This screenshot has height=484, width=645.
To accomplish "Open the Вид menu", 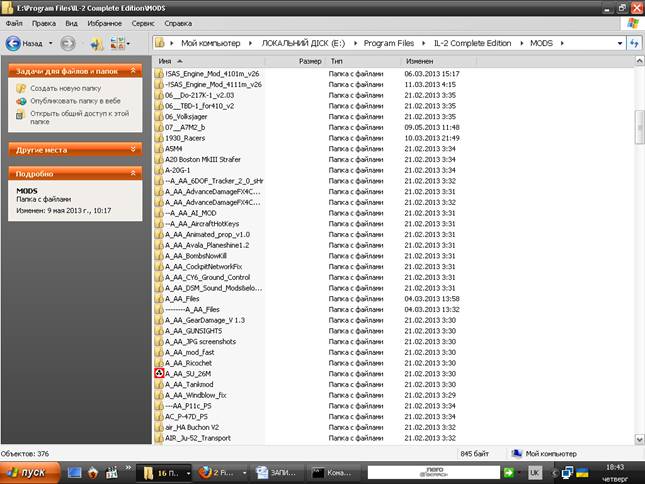I will (71, 23).
